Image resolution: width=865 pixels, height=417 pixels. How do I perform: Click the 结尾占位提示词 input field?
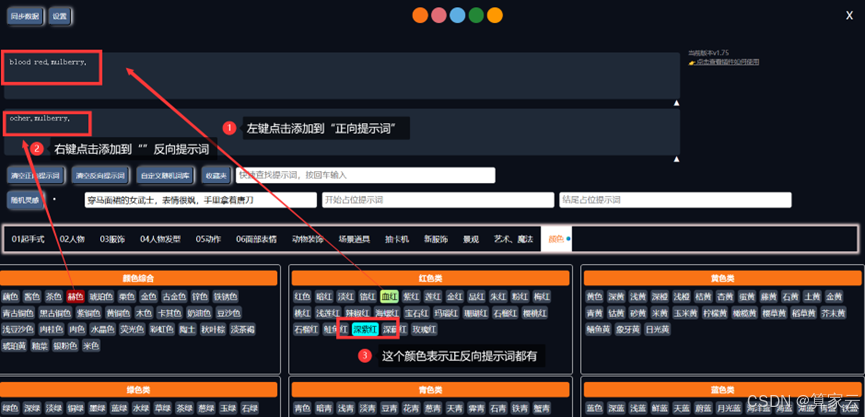point(675,200)
